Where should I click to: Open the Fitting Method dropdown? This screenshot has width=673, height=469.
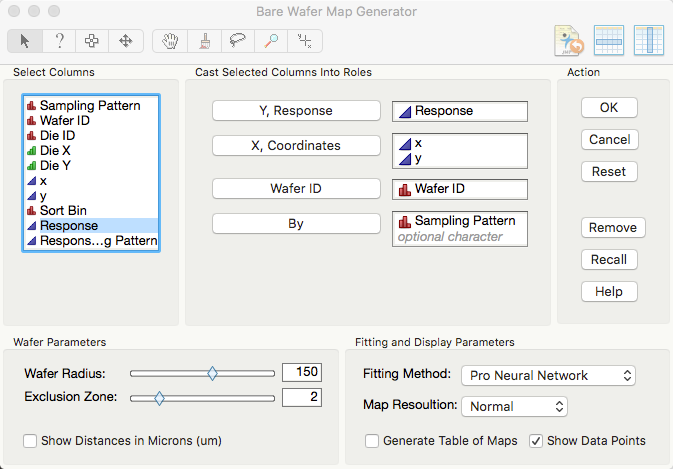[x=548, y=375]
